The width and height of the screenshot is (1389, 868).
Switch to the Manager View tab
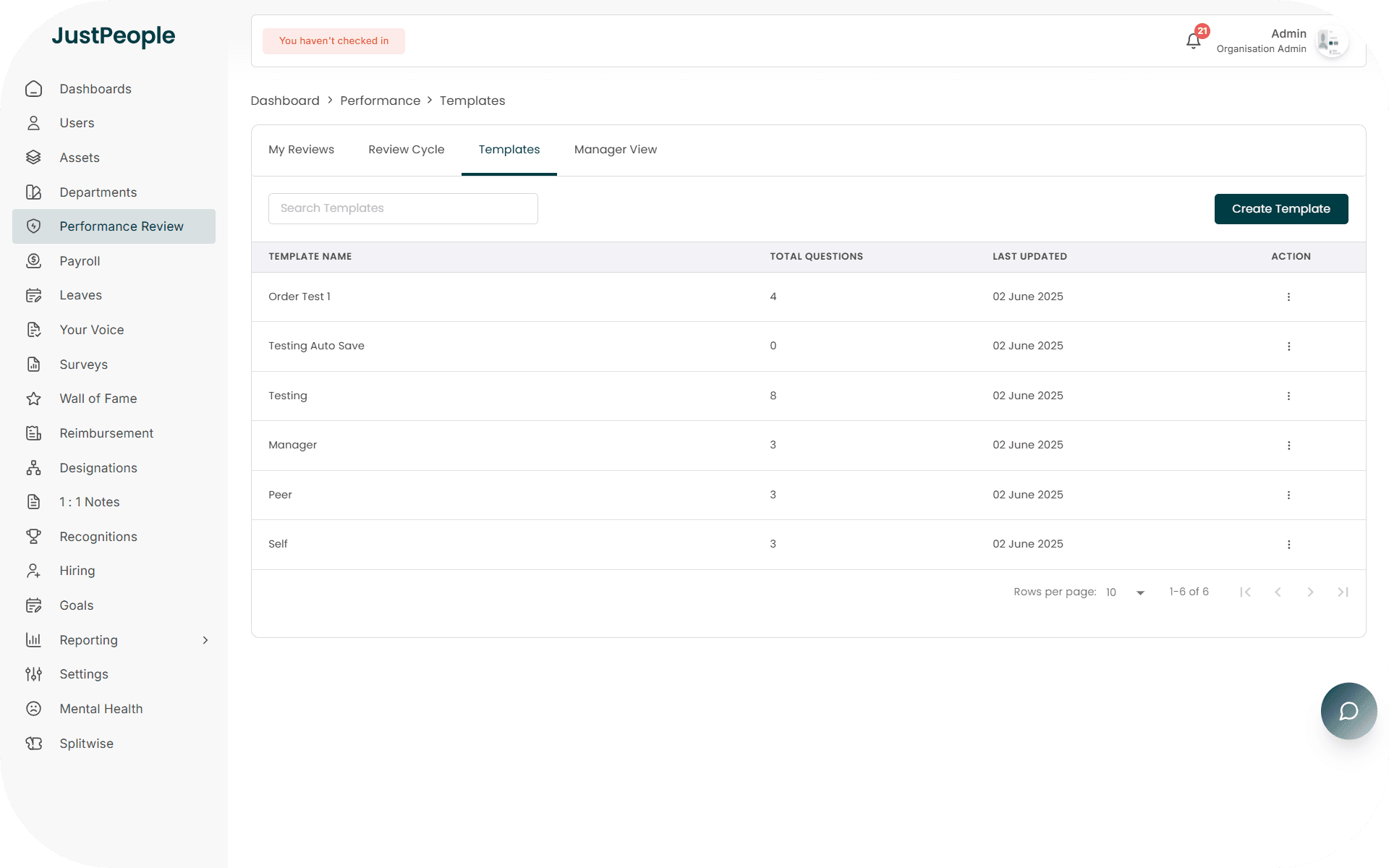coord(615,150)
